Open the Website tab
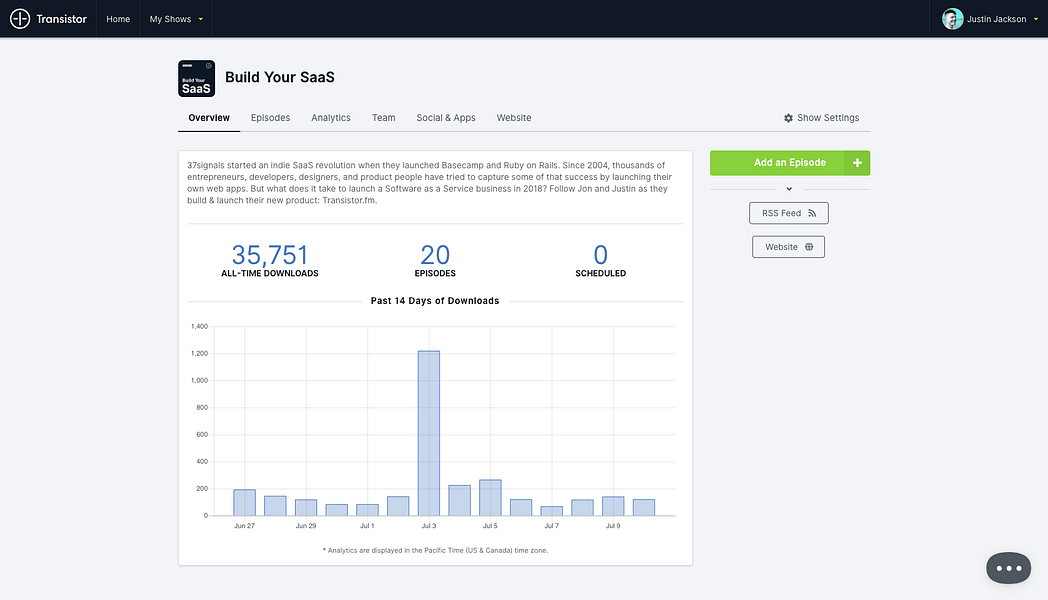The width and height of the screenshot is (1048, 600). [514, 118]
